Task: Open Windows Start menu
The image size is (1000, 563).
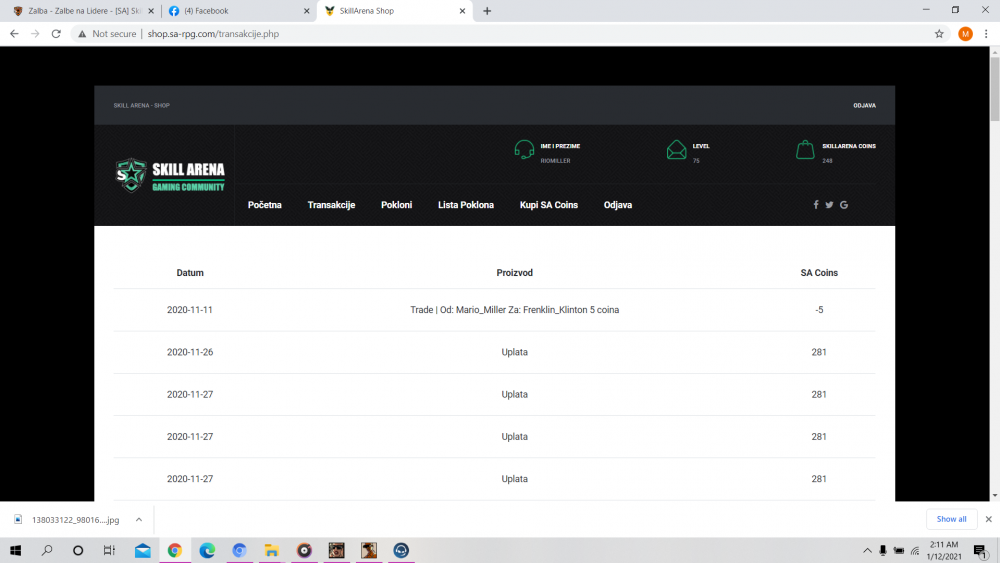Action: (16, 551)
